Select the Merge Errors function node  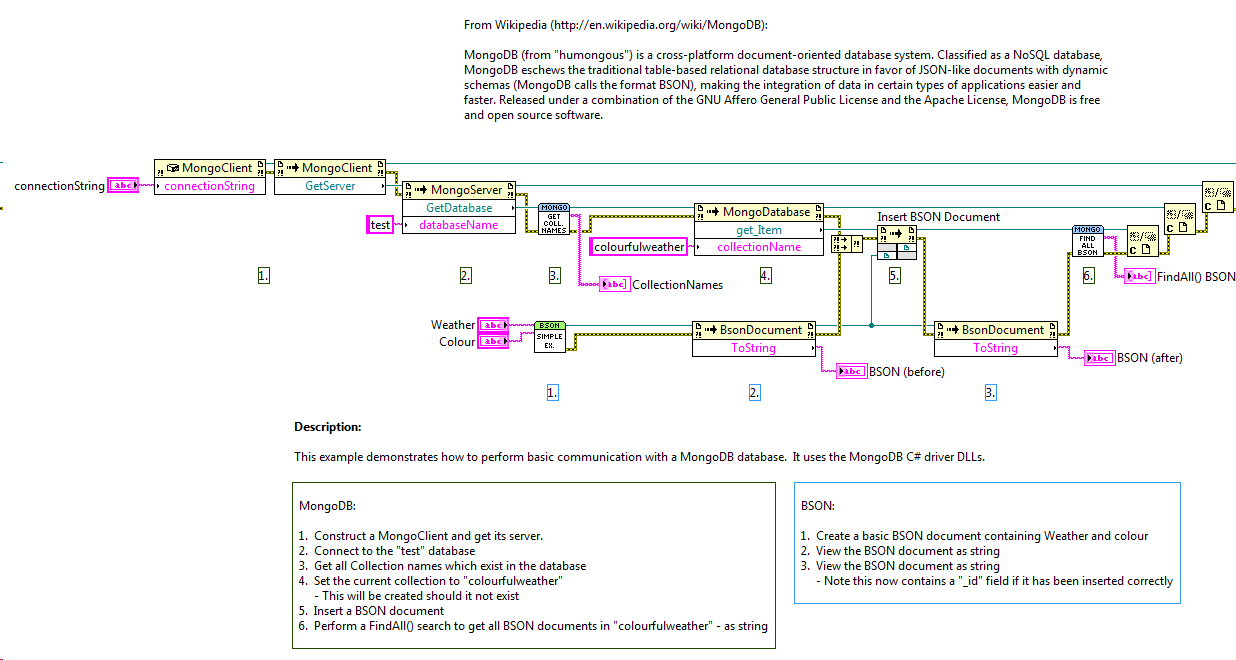pos(846,245)
